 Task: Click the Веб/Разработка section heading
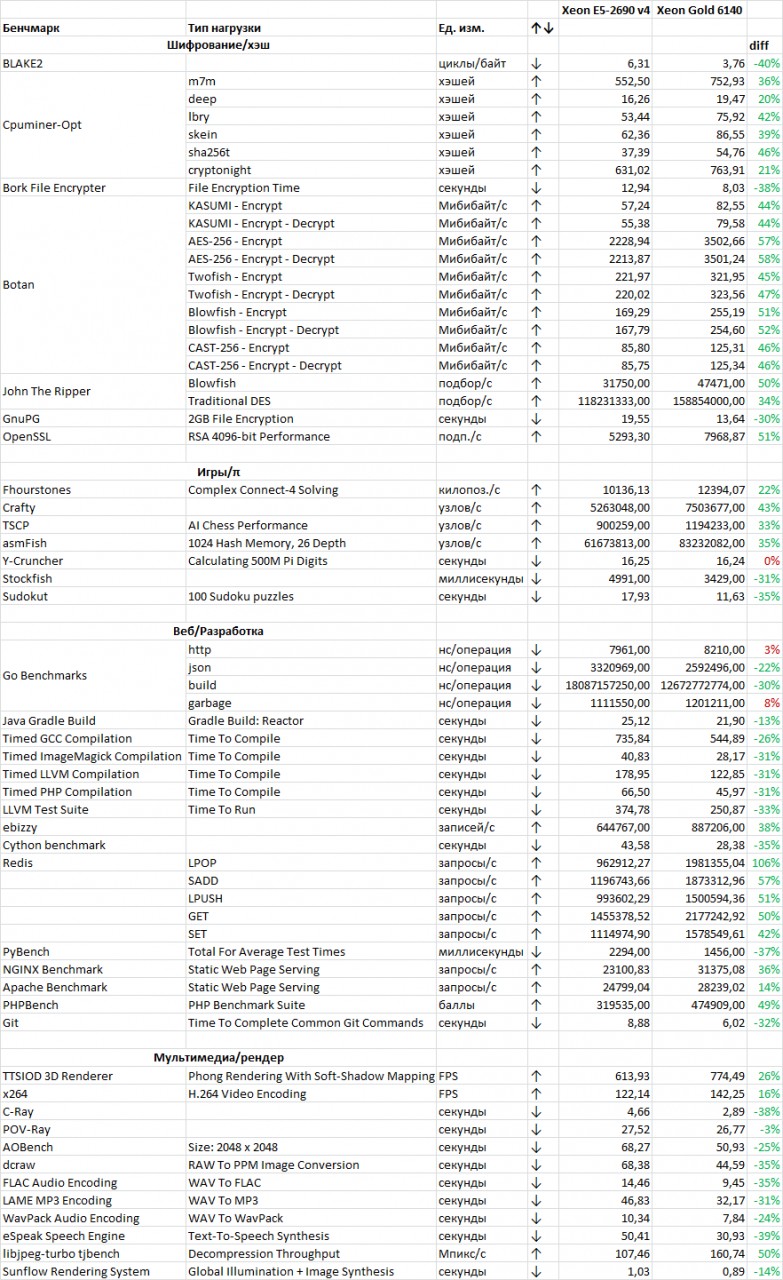pyautogui.click(x=211, y=632)
